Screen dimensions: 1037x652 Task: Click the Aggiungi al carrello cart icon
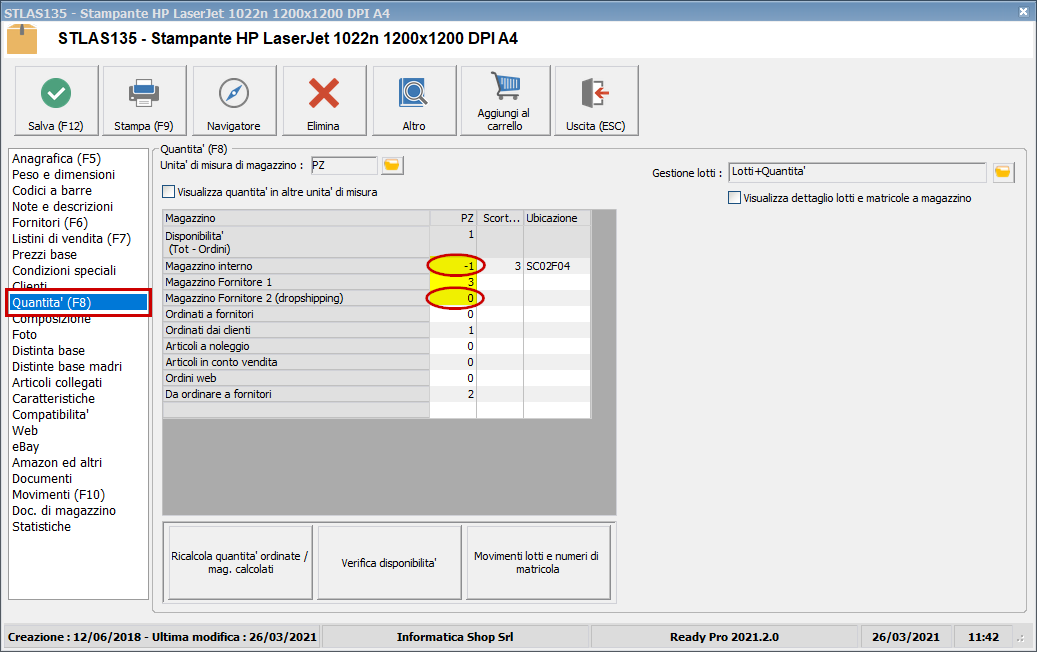coord(504,99)
